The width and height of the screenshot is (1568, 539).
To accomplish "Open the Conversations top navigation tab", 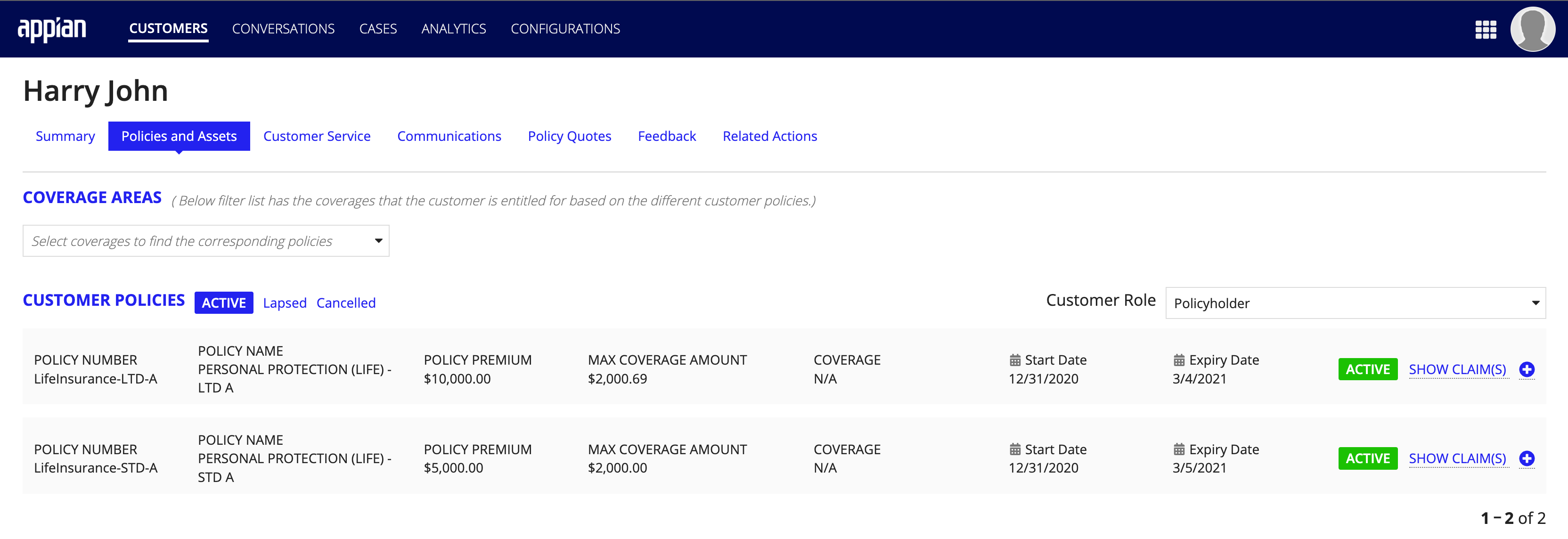I will 283,29.
